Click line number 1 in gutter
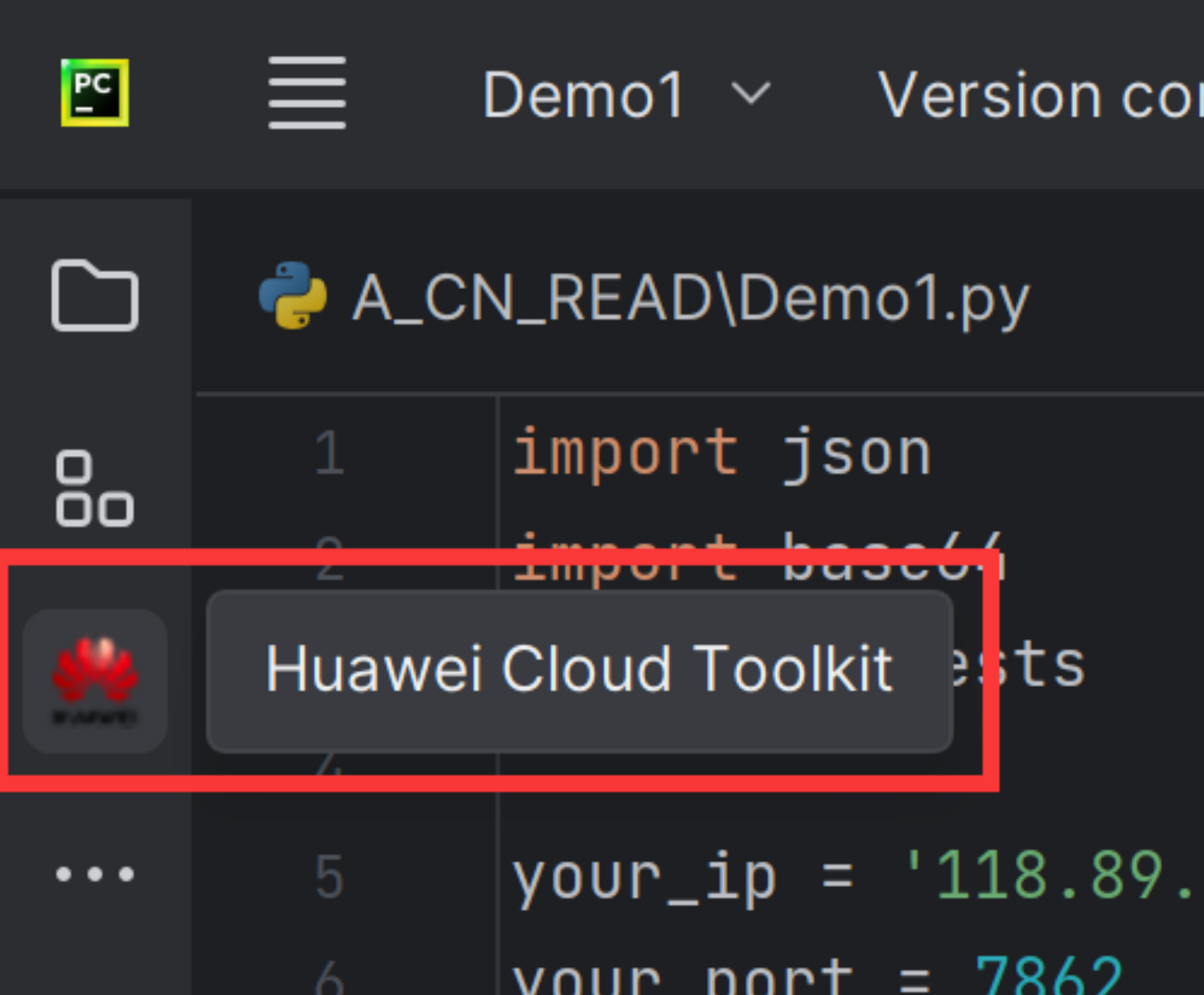This screenshot has width=1204, height=995. pos(329,453)
